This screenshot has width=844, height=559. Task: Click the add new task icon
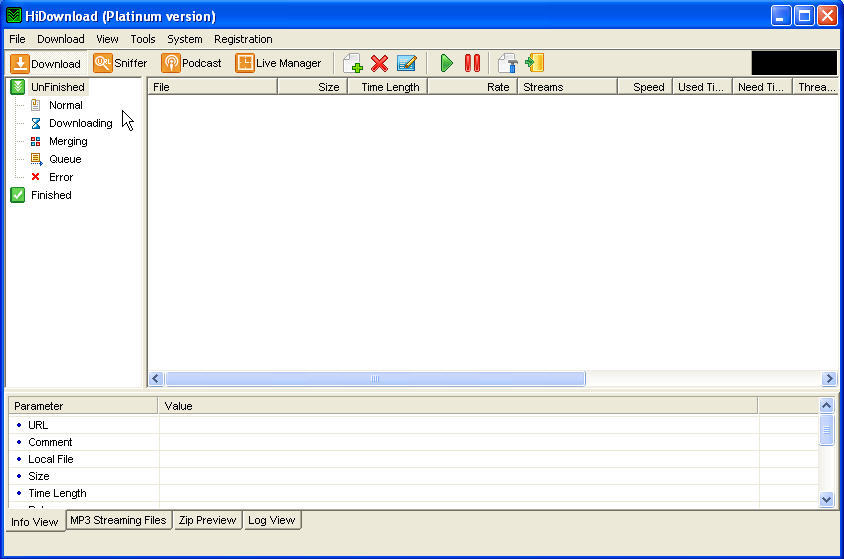[x=353, y=63]
